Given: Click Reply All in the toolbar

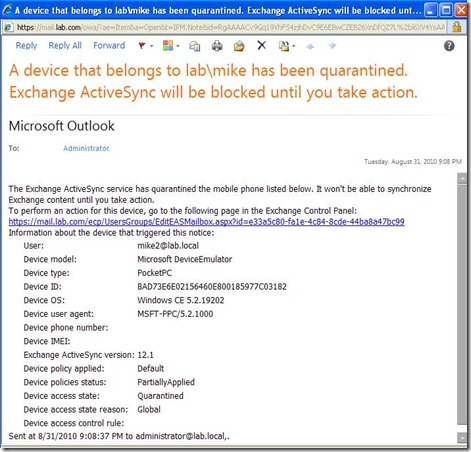Looking at the screenshot, I should [65, 46].
